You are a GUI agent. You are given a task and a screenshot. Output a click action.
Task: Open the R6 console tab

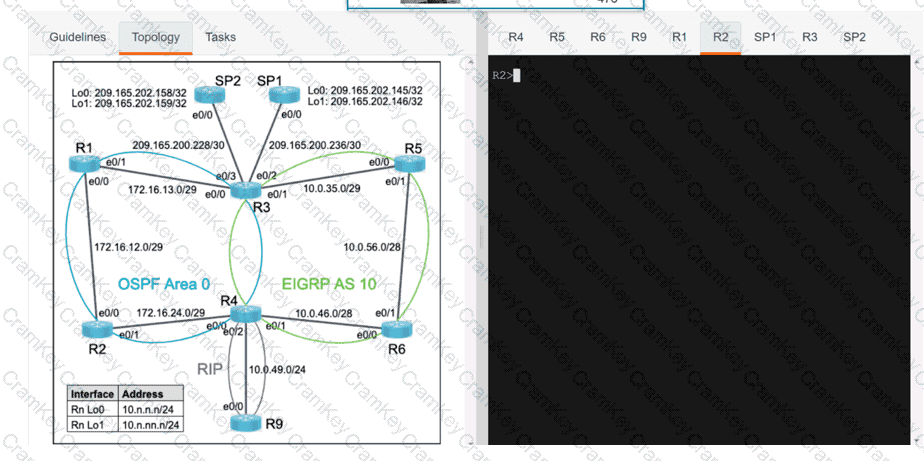coord(598,37)
